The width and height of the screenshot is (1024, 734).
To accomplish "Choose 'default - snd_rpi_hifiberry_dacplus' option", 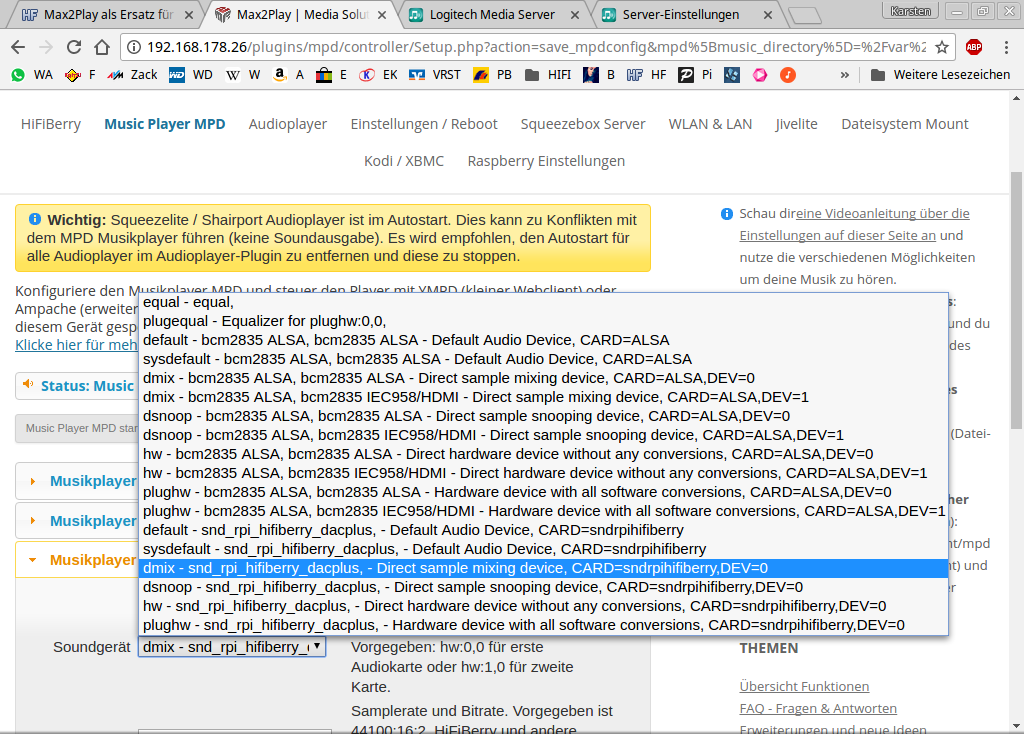I will [543, 530].
